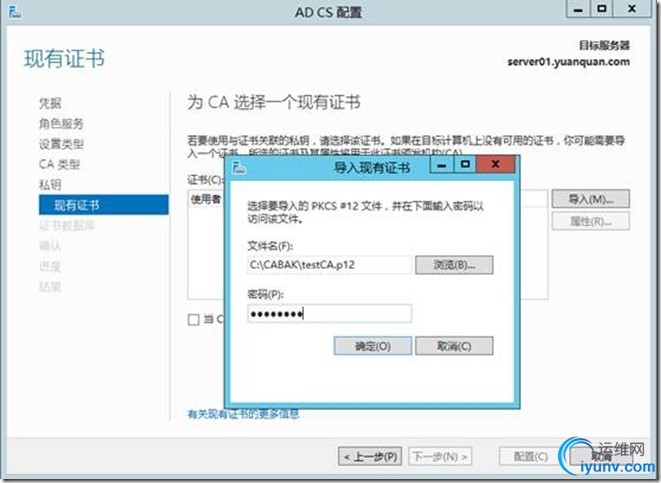Select 凭据 in the left navigation
This screenshot has height=483, width=661.
tap(50, 103)
